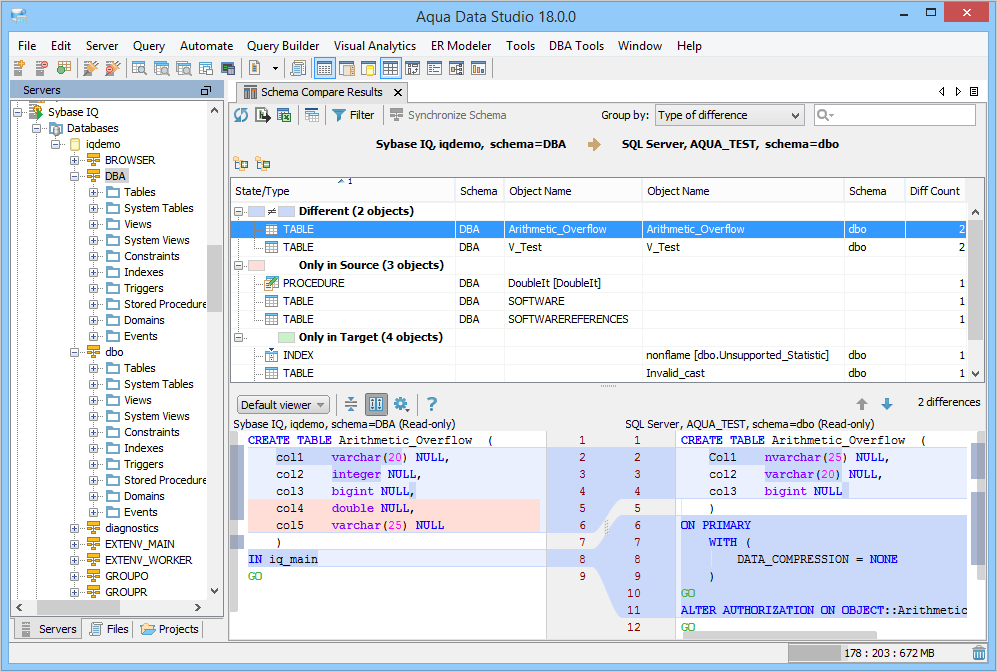Click the scripts window toolbar icon
Image resolution: width=997 pixels, height=672 pixels.
pyautogui.click(x=298, y=68)
